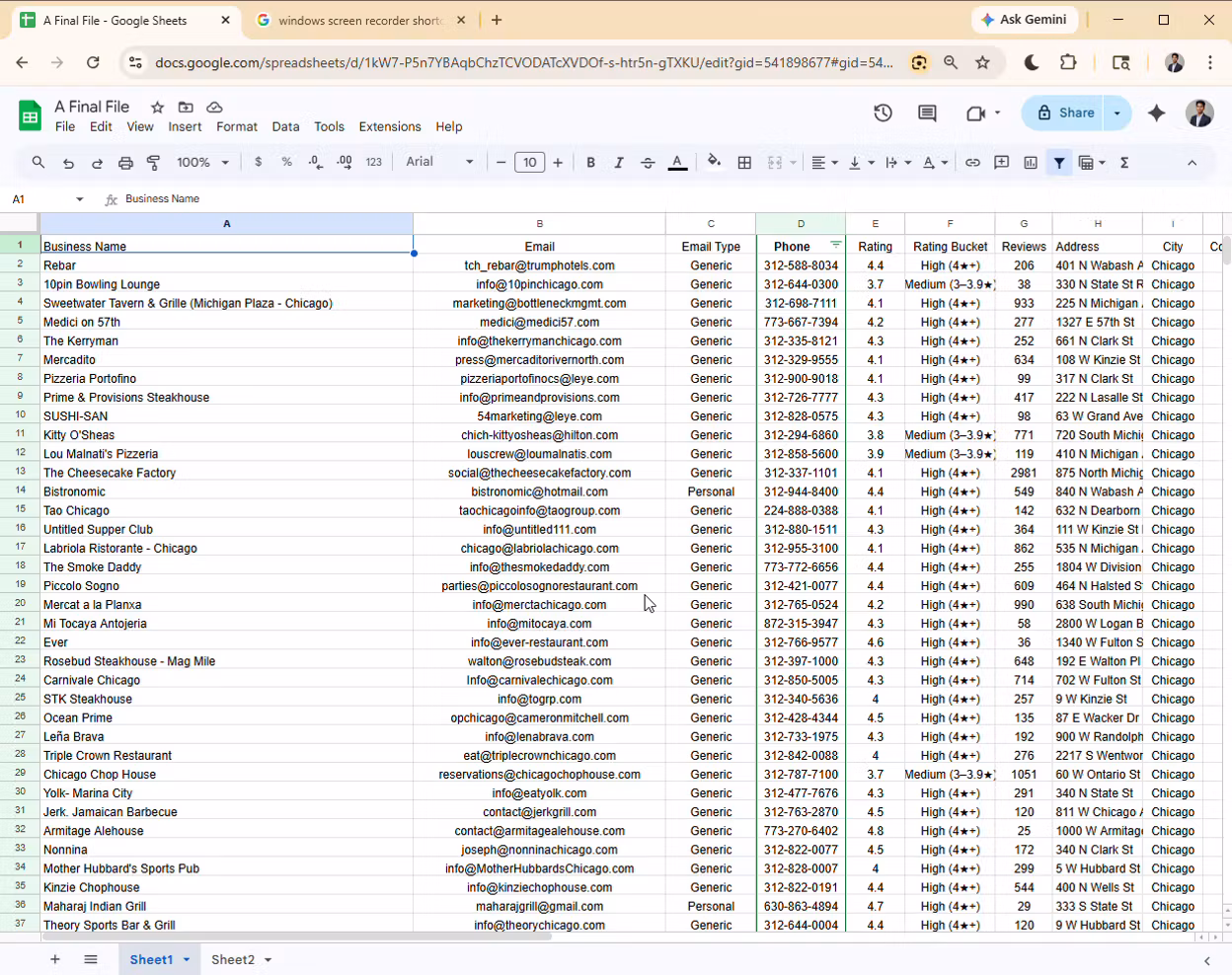Format as percent
Screen dimensions: 1232x975
tap(286, 162)
